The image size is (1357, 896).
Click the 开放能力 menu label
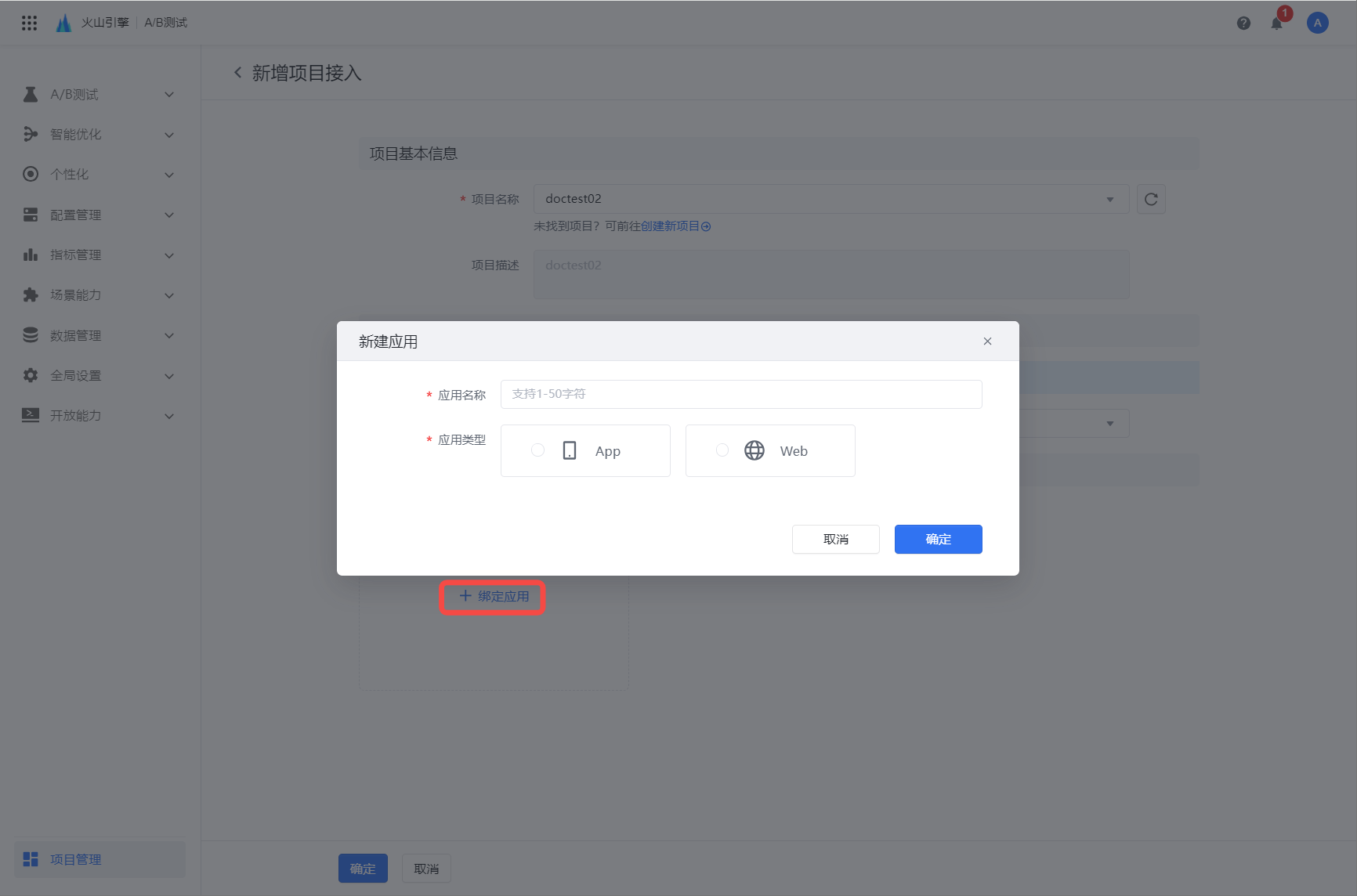coord(75,415)
